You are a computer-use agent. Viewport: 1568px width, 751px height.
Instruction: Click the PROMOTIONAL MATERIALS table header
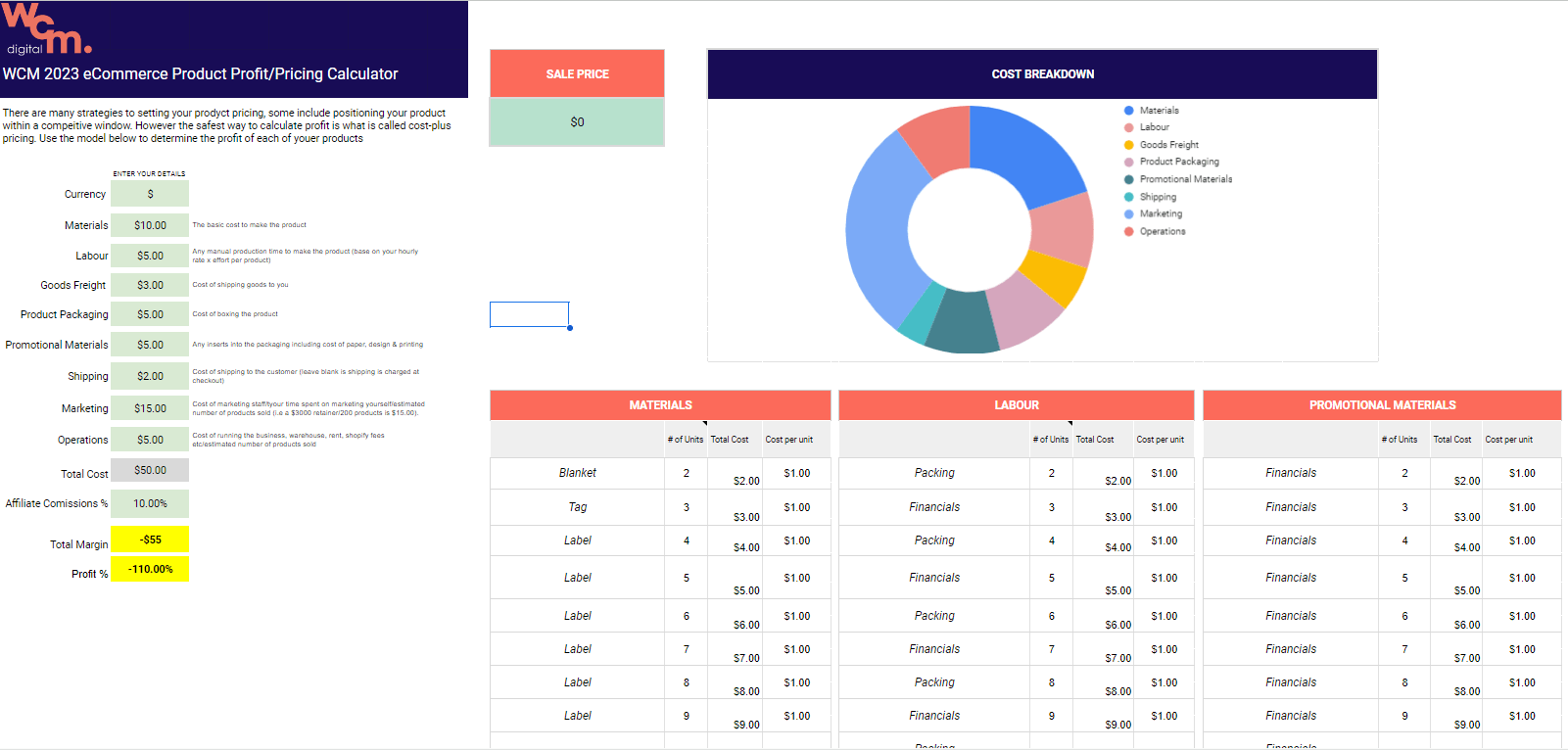click(1382, 405)
